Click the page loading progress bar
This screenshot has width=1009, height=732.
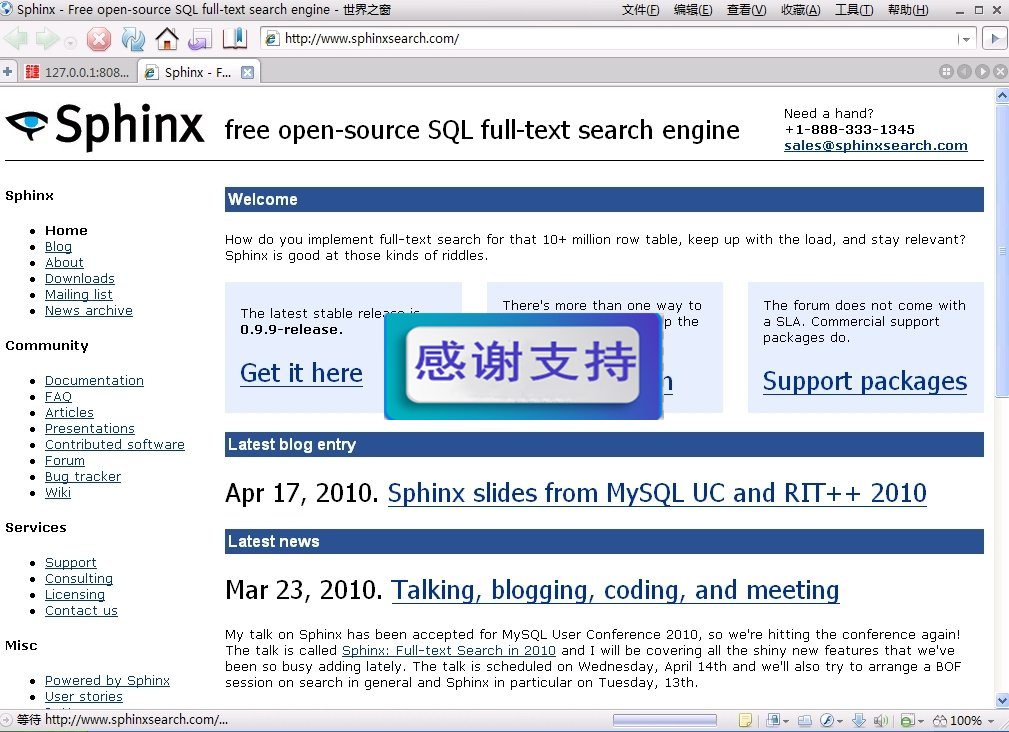coord(665,720)
